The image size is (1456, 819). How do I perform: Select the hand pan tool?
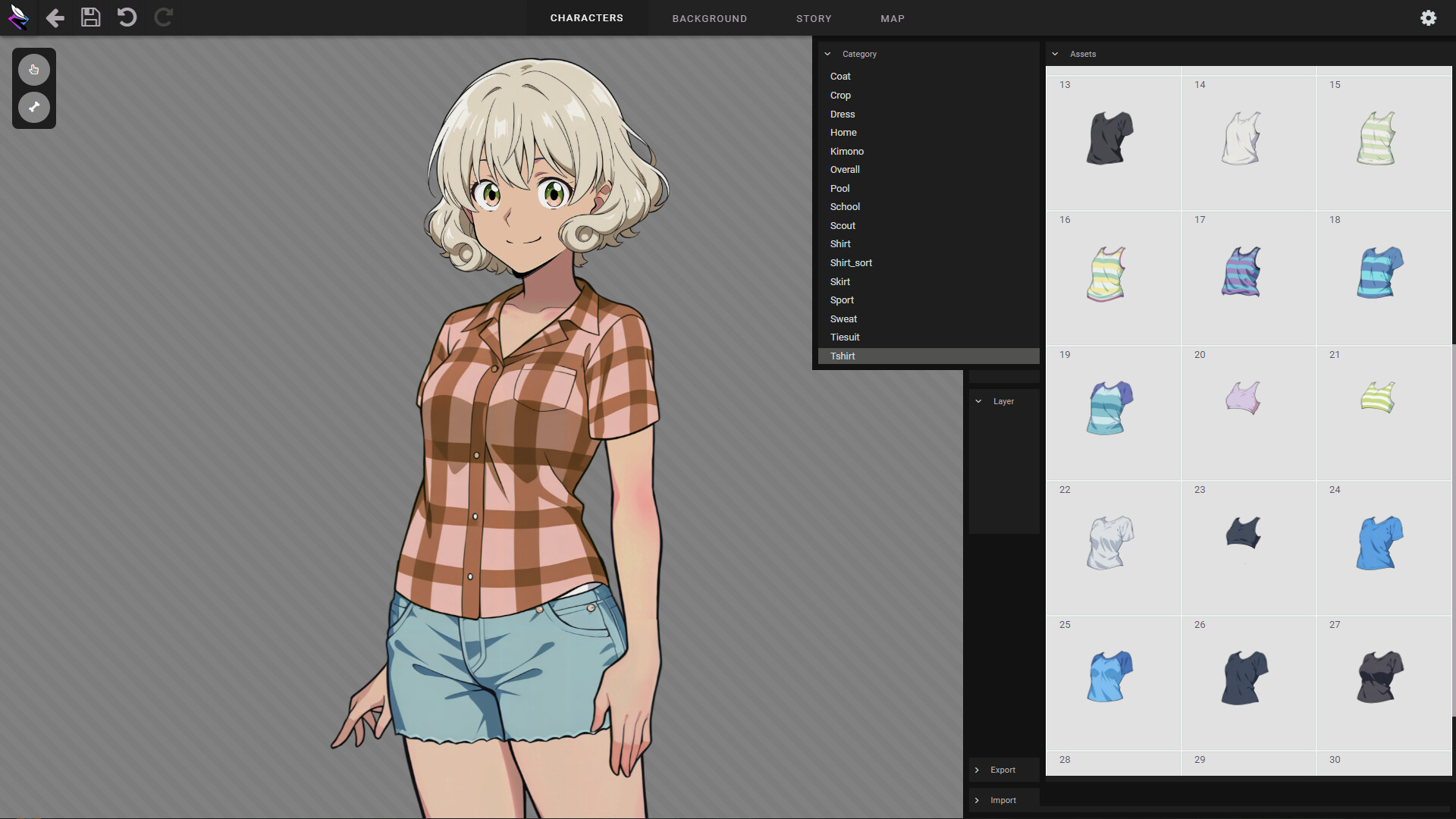[33, 69]
